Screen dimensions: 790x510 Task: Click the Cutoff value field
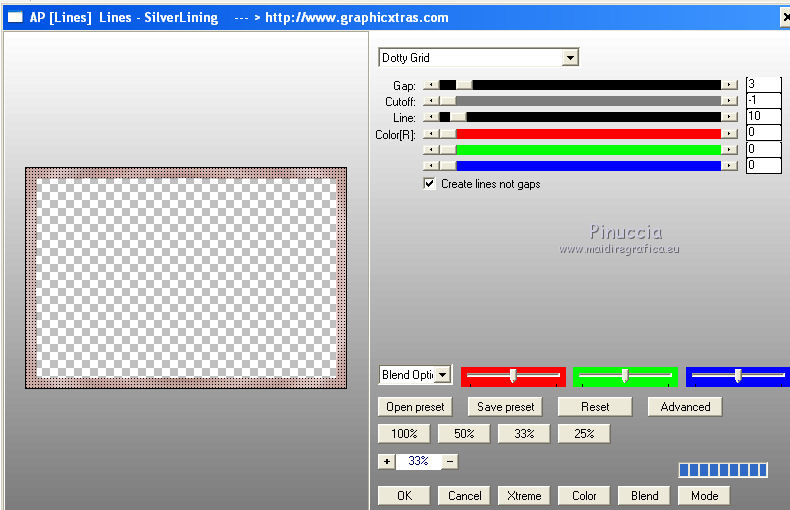(763, 100)
